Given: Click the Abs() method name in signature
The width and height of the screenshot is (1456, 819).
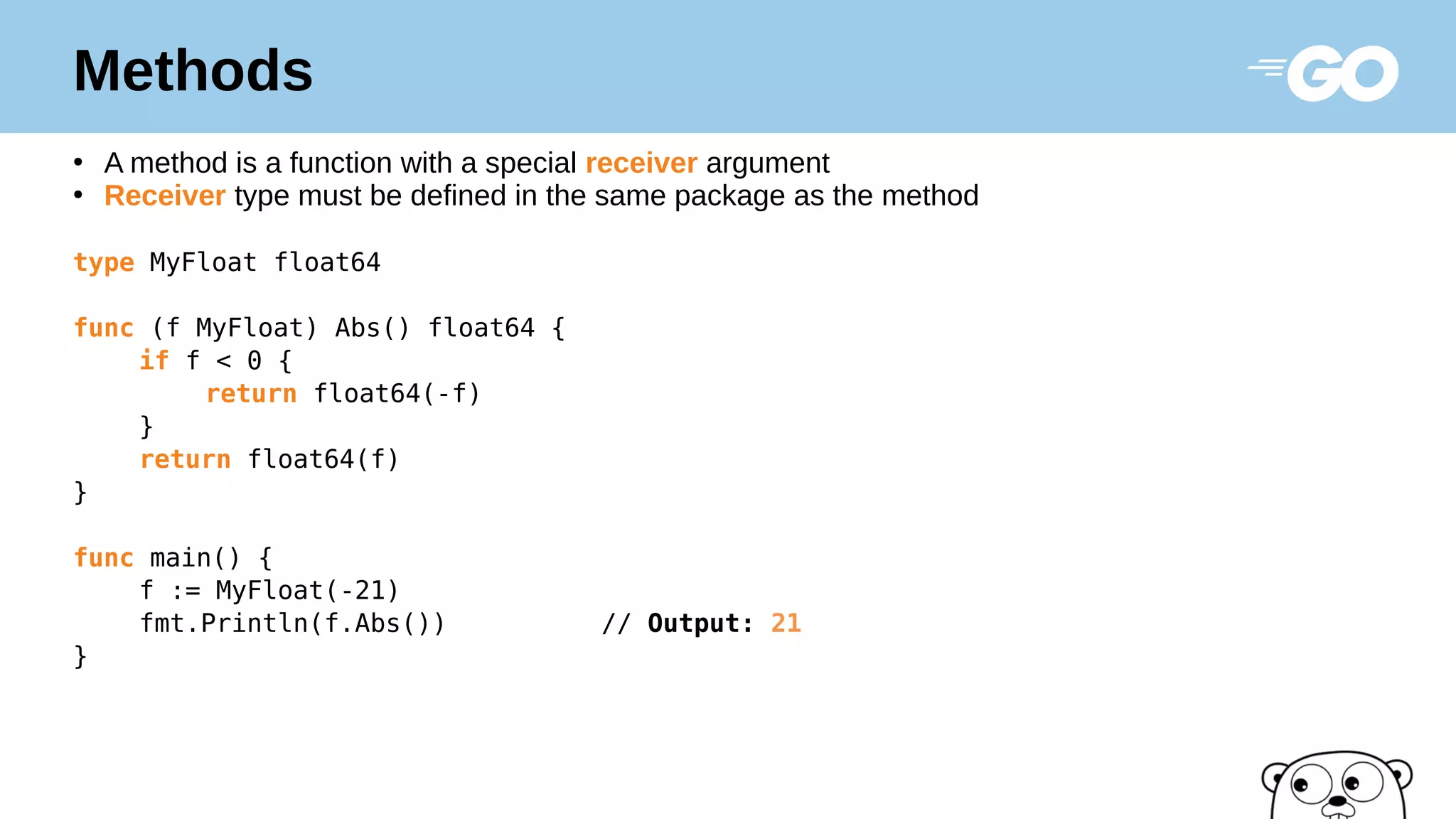Looking at the screenshot, I should pyautogui.click(x=372, y=328).
